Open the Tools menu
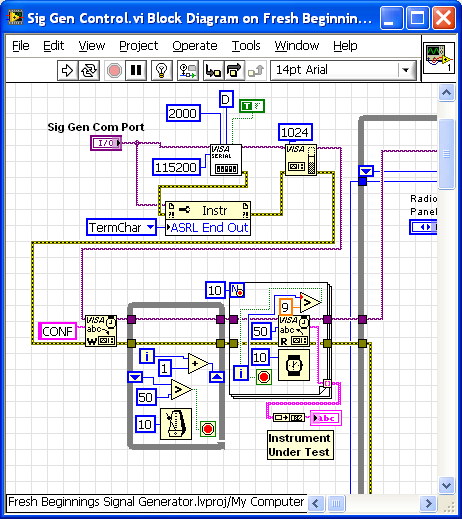Viewport: 462px width, 519px height. click(246, 46)
